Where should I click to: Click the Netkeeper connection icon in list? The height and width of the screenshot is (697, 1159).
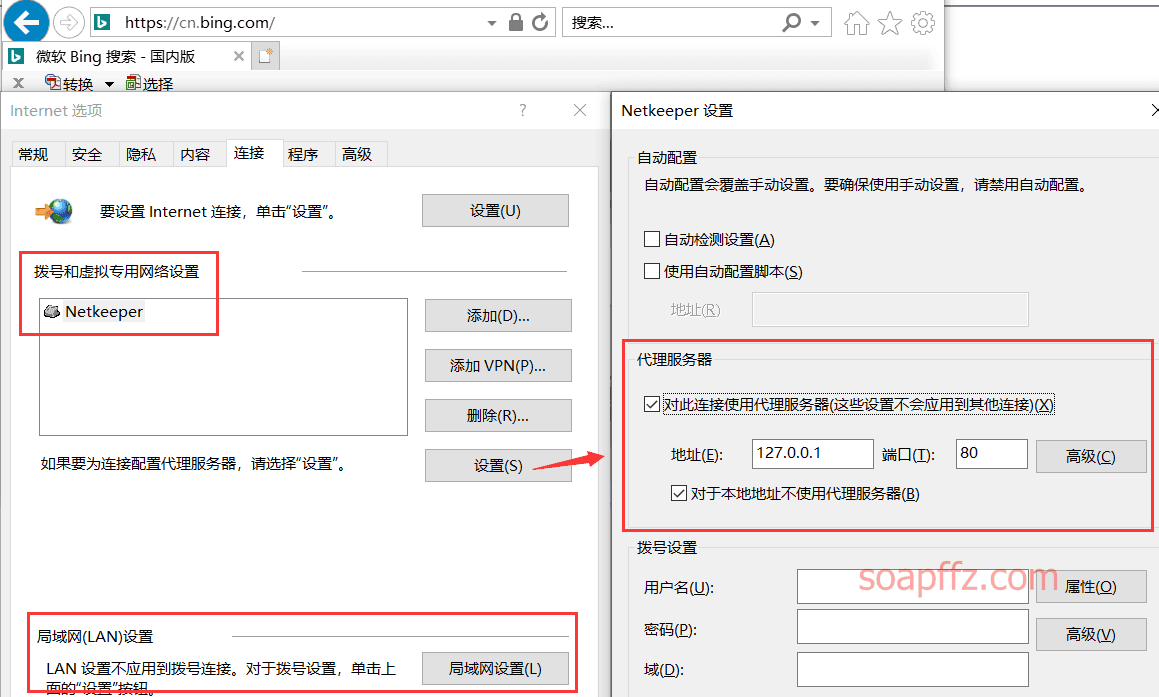point(52,312)
